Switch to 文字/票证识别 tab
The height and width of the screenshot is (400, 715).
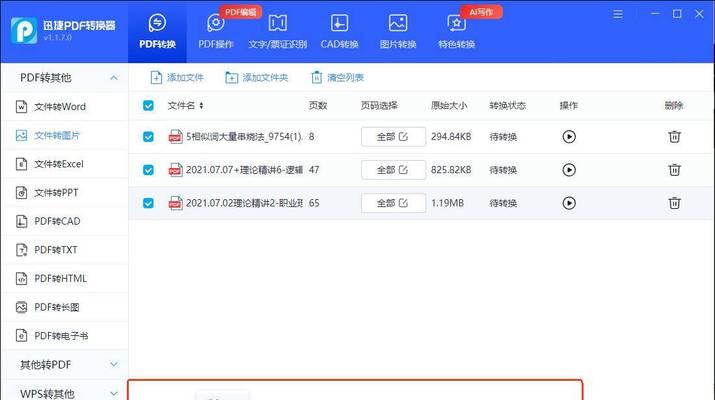(277, 31)
